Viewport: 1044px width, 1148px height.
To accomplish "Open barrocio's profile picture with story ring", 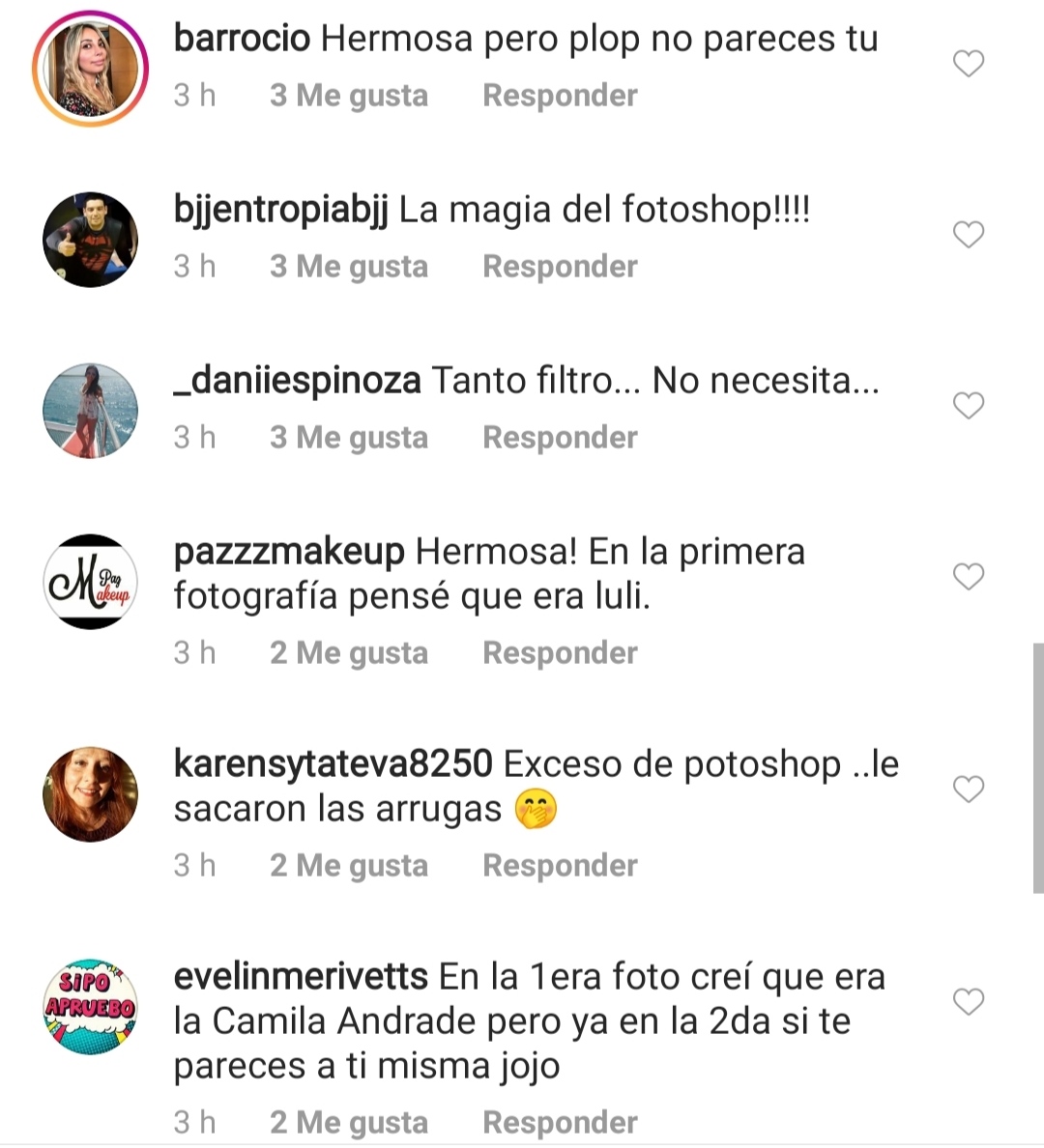I will pyautogui.click(x=90, y=69).
